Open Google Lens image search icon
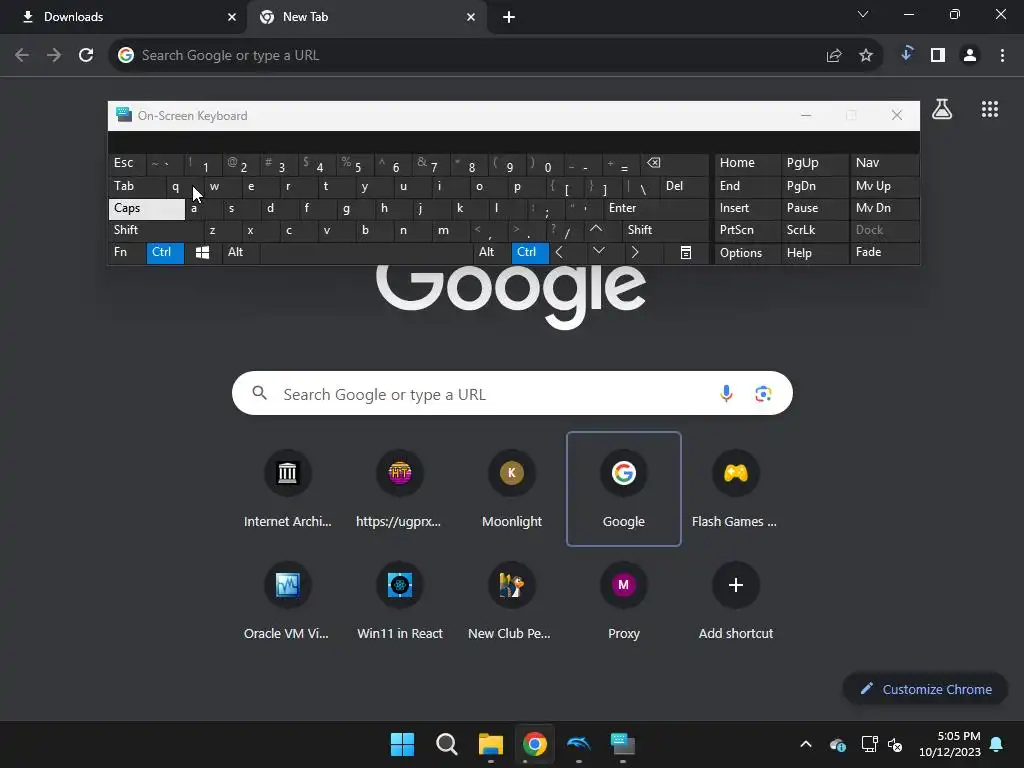 [x=763, y=393]
